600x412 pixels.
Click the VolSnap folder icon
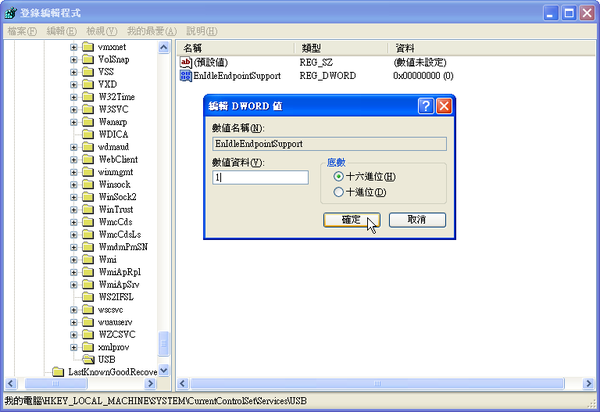[x=88, y=59]
